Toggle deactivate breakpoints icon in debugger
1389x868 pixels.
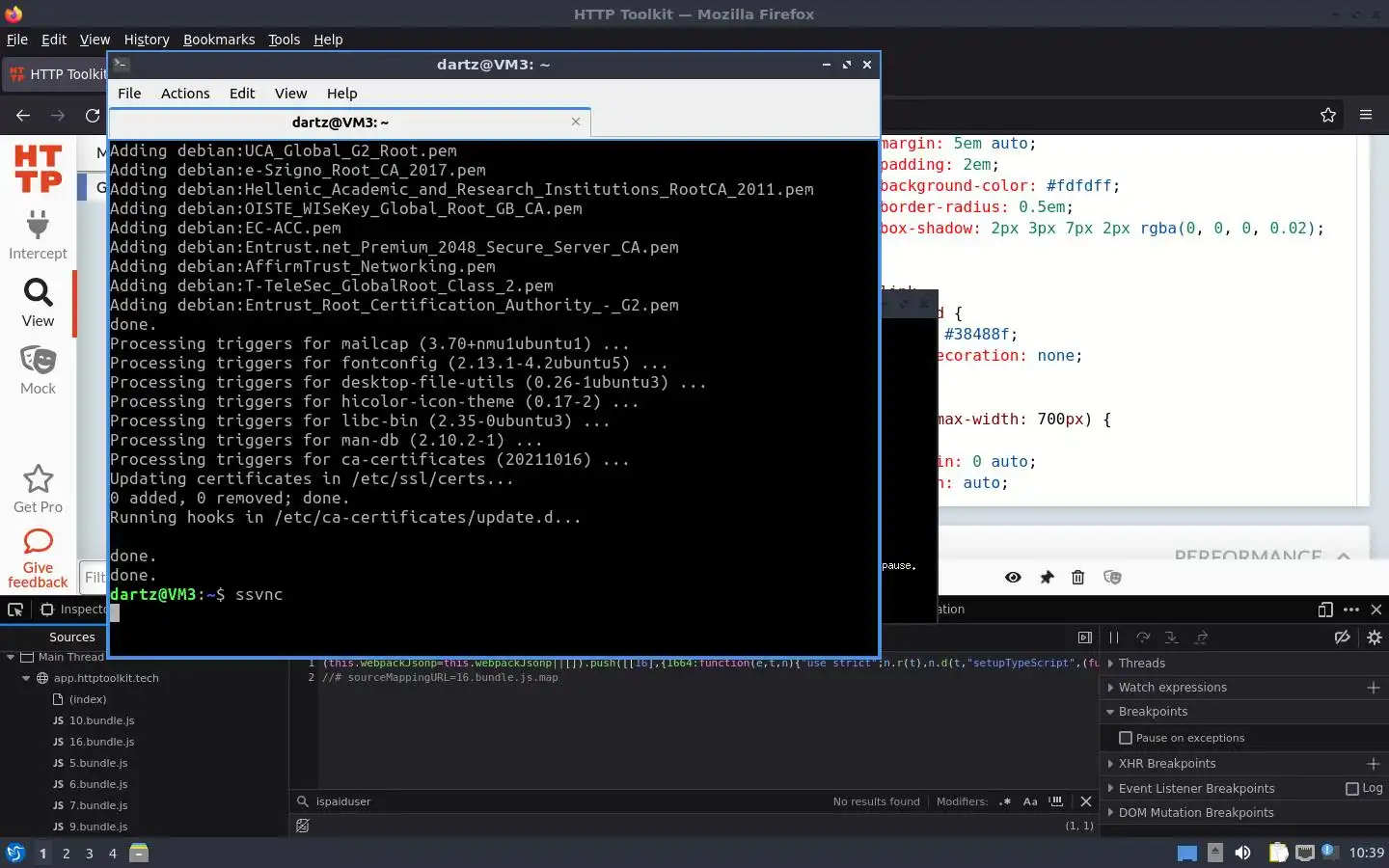point(1342,637)
